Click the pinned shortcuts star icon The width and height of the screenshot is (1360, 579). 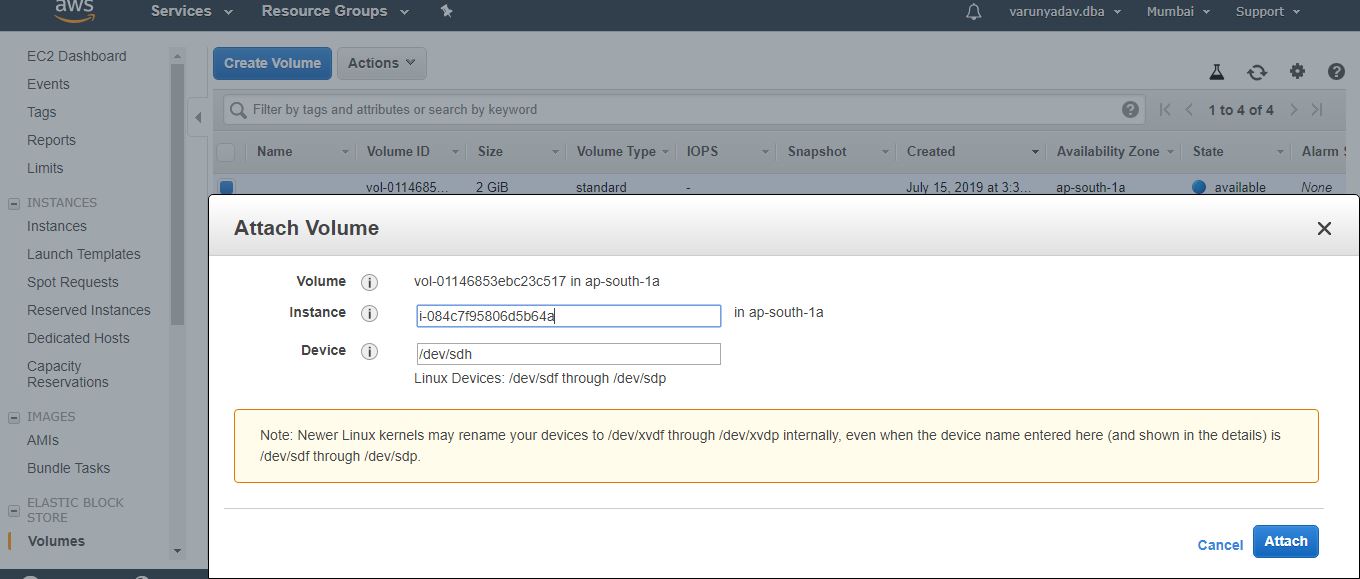(446, 12)
